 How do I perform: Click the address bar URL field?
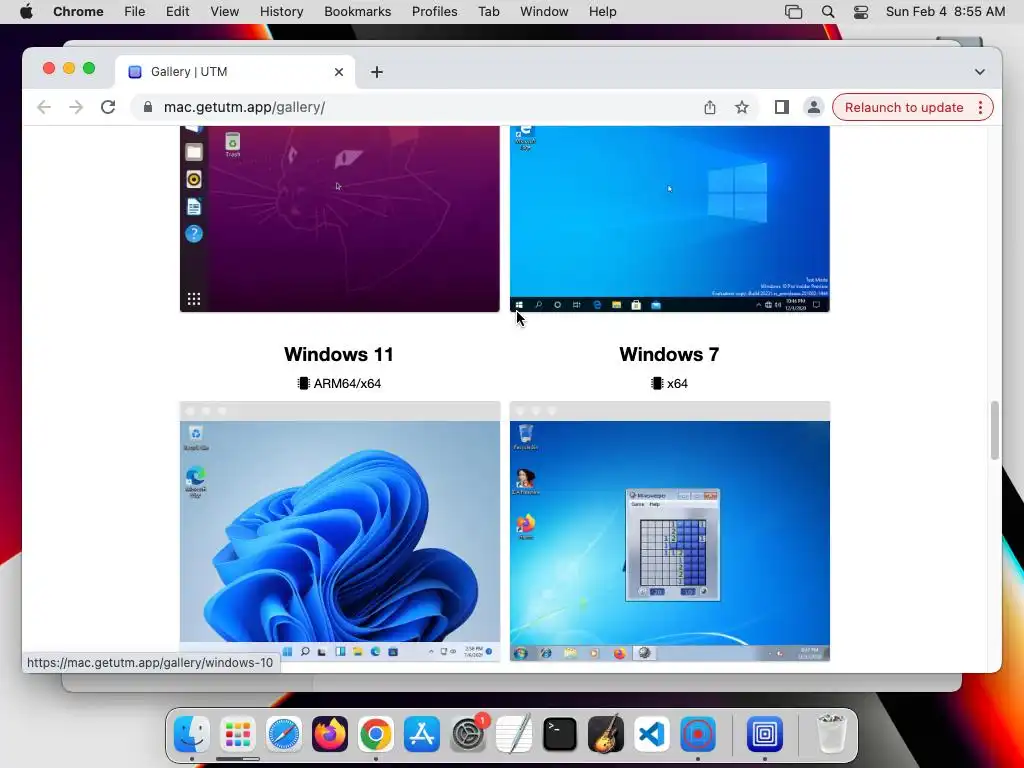(418, 107)
